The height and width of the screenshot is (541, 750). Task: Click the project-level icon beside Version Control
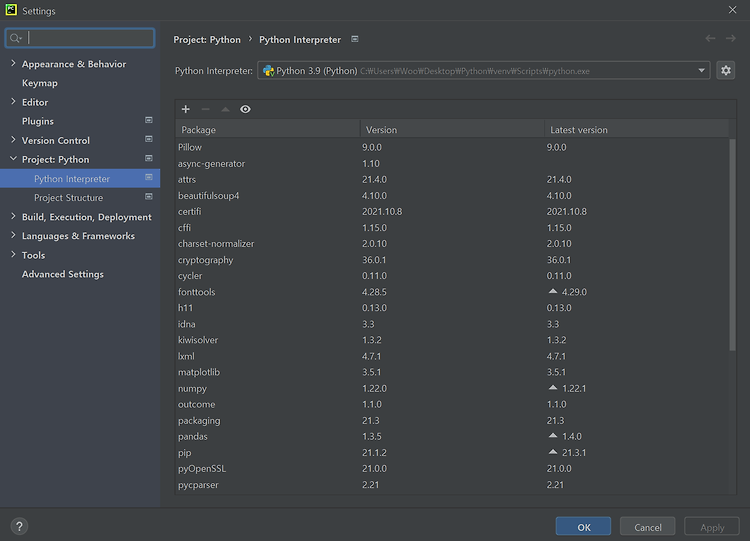[x=149, y=139]
